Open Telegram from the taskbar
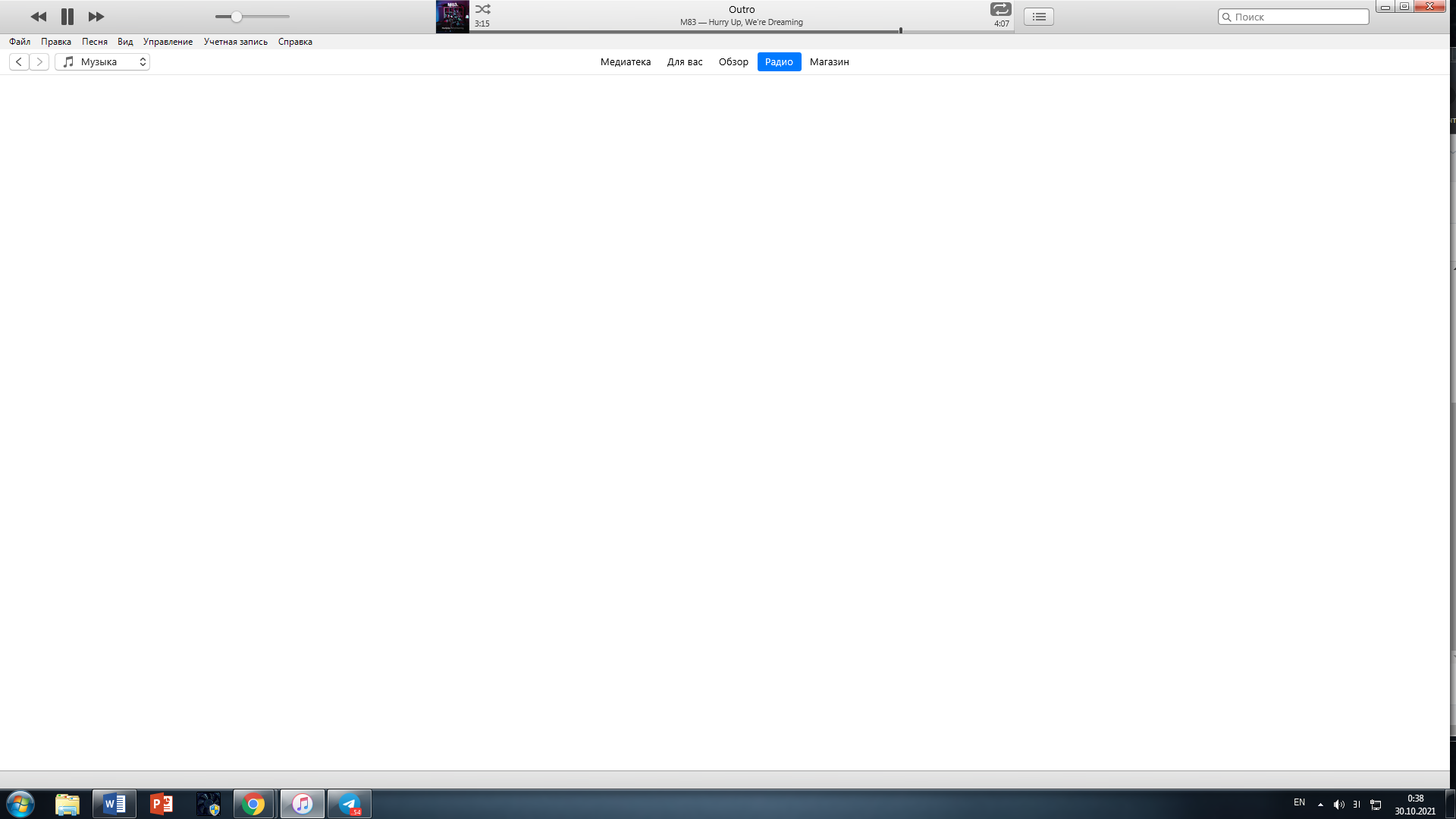This screenshot has height=819, width=1456. [x=350, y=804]
